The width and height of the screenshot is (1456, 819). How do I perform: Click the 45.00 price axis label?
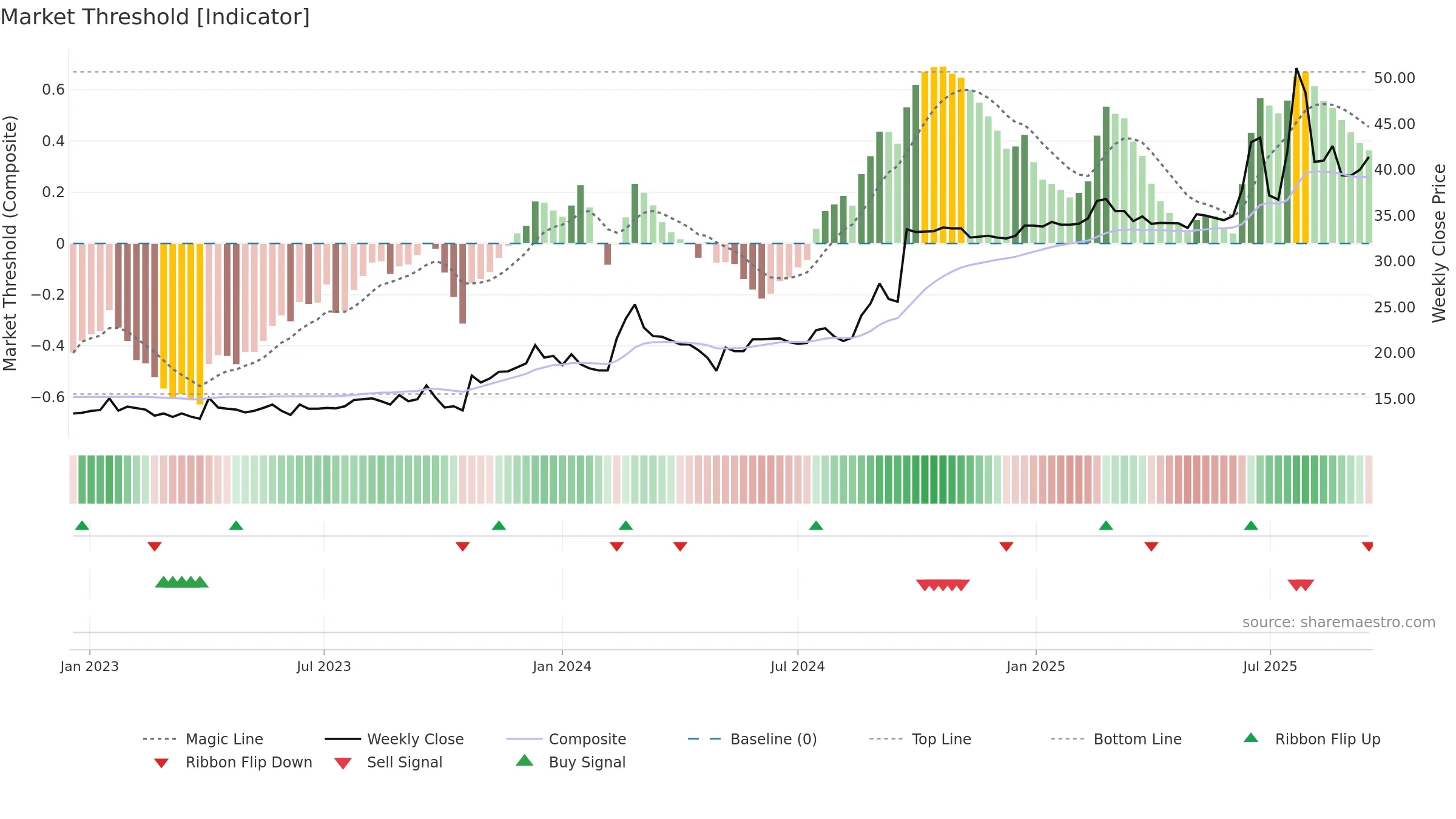[x=1395, y=124]
